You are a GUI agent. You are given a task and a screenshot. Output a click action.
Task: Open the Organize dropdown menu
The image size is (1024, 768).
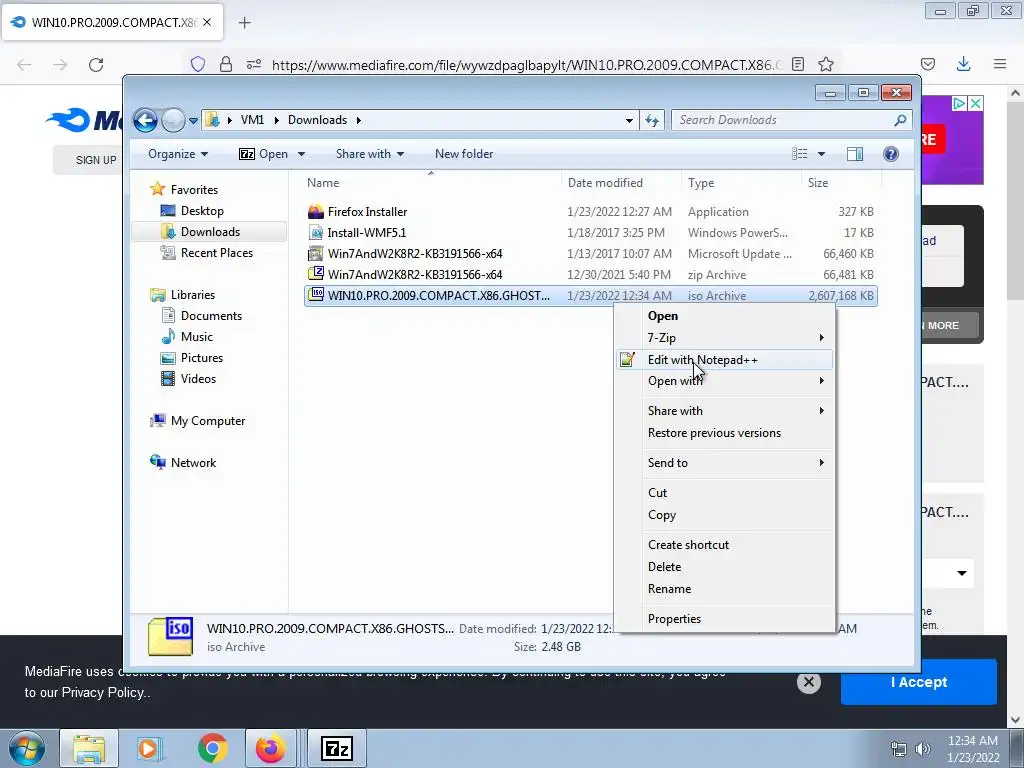pyautogui.click(x=178, y=154)
